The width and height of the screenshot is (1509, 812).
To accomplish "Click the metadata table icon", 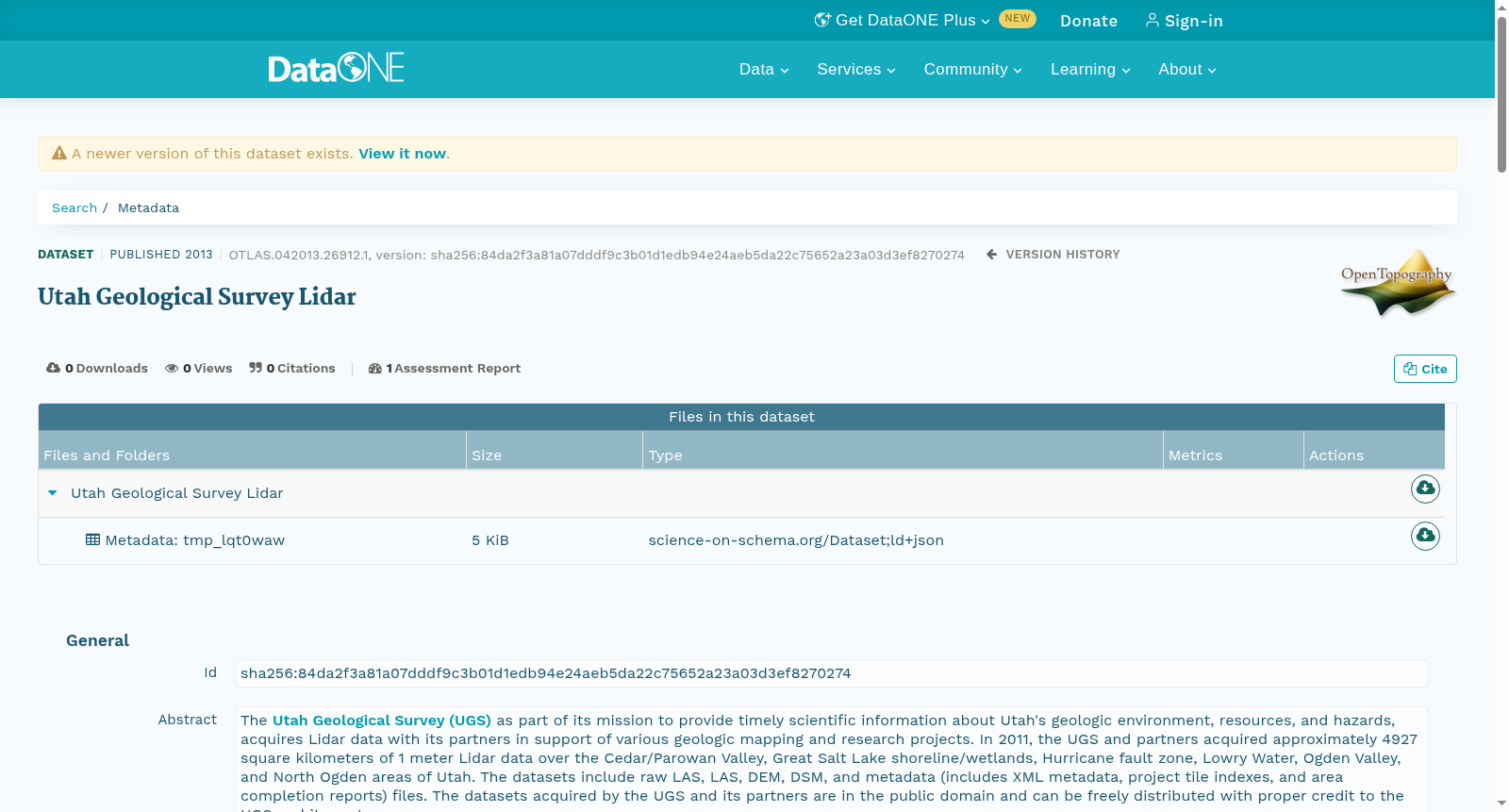I will [92, 539].
